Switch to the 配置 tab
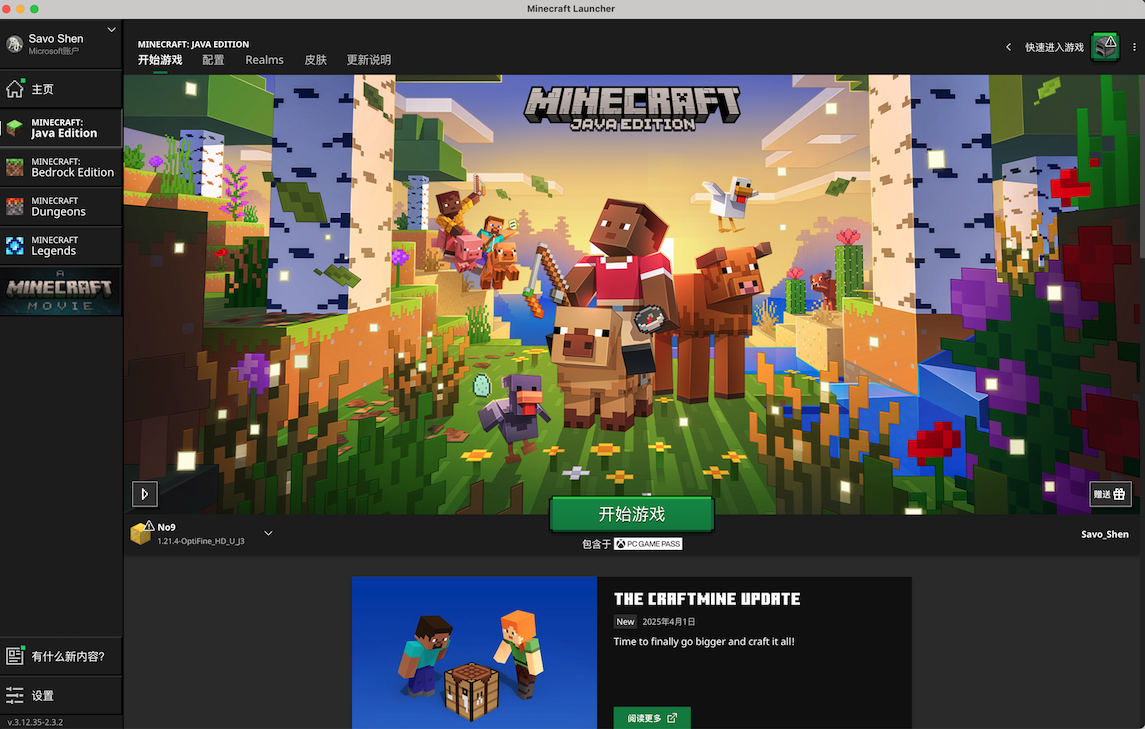This screenshot has height=729, width=1145. 213,60
